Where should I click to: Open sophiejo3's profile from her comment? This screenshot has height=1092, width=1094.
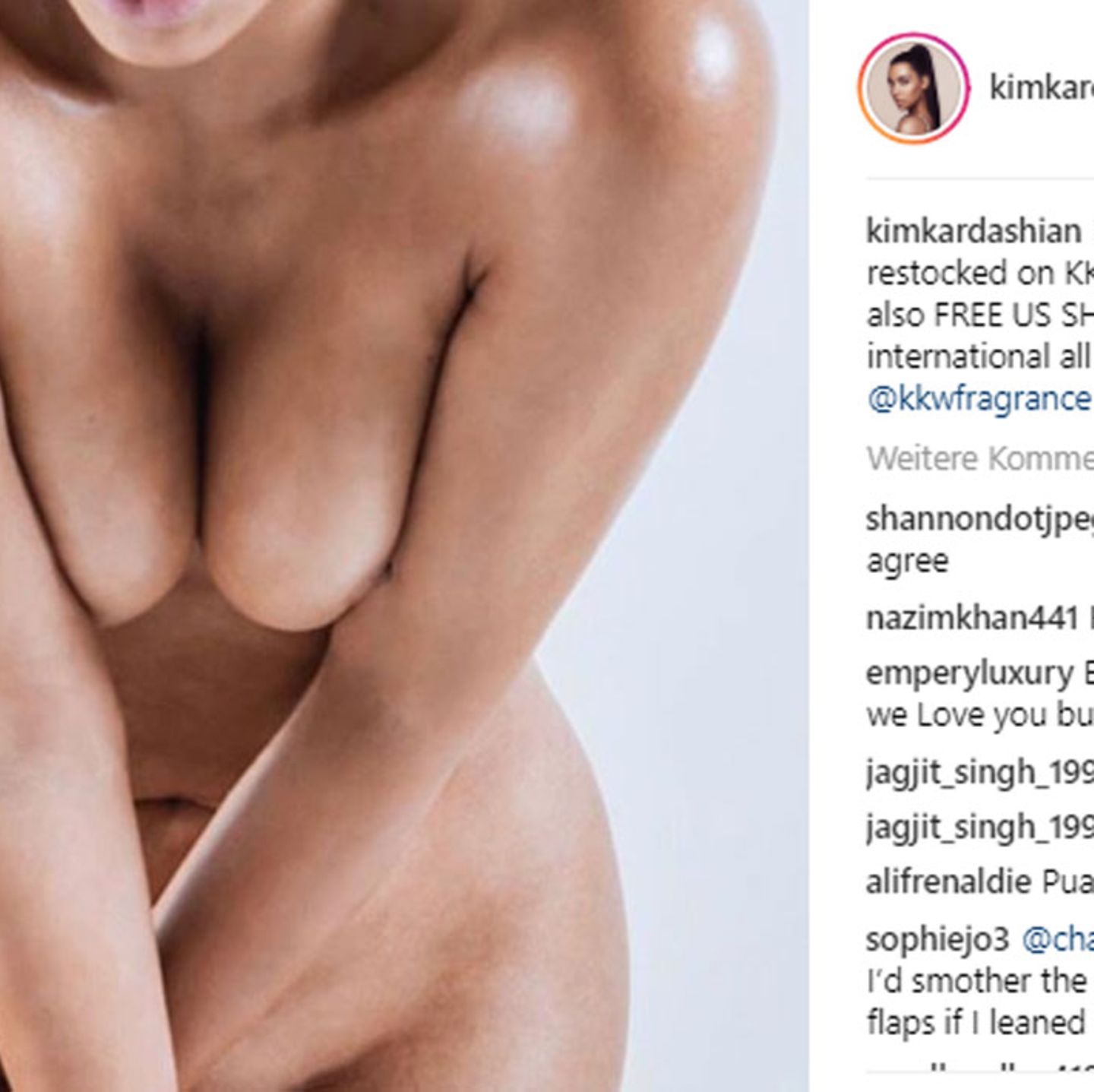[937, 940]
